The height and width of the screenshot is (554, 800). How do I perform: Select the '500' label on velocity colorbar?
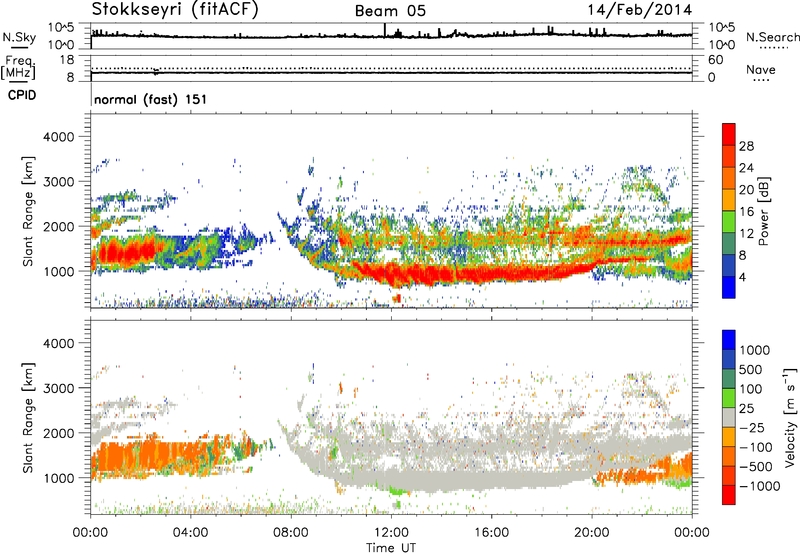[x=751, y=370]
